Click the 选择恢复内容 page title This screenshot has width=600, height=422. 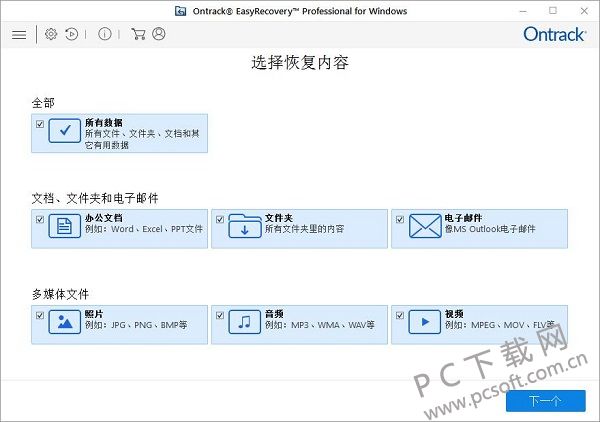(x=300, y=62)
